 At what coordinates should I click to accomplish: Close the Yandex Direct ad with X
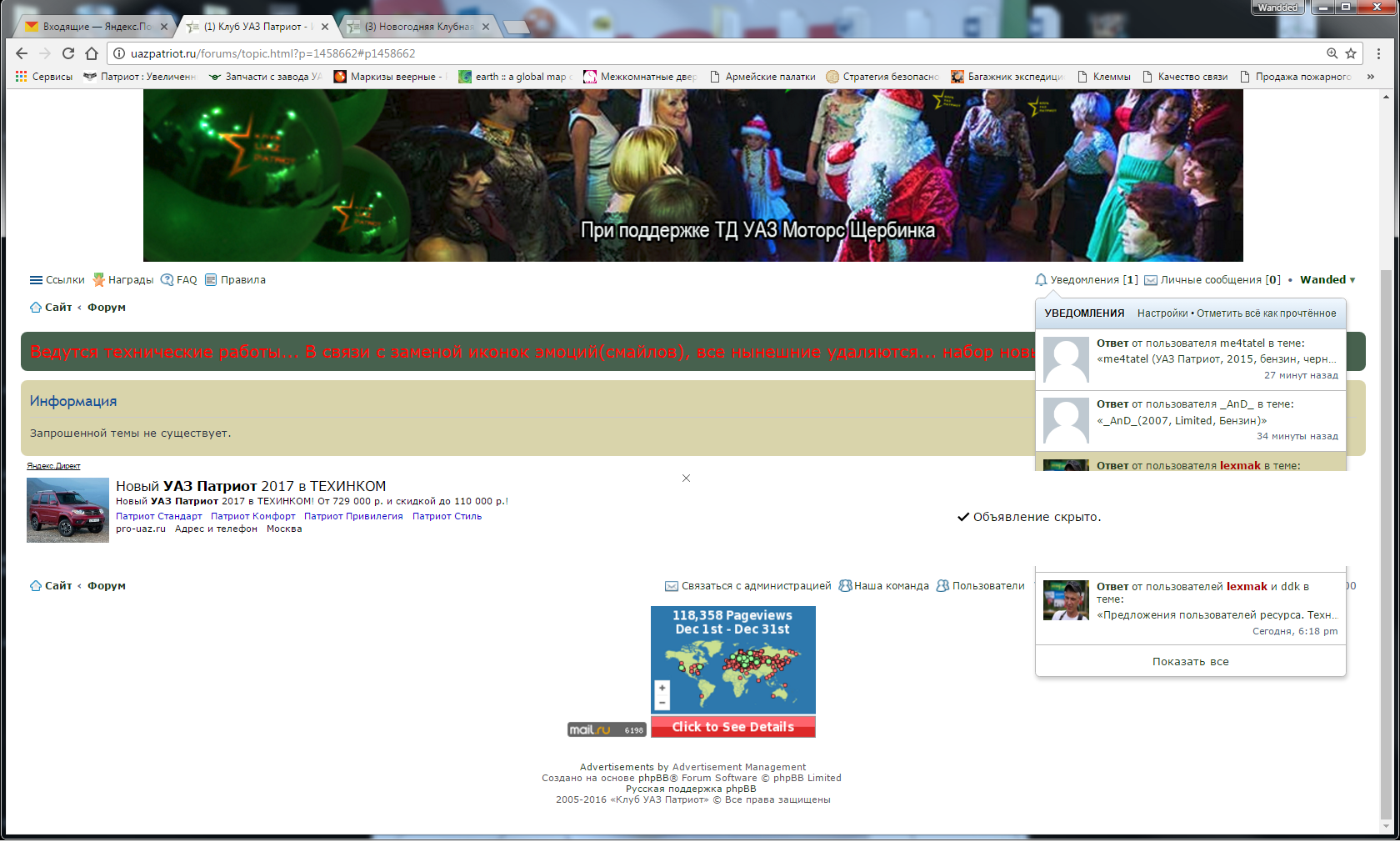click(x=686, y=479)
